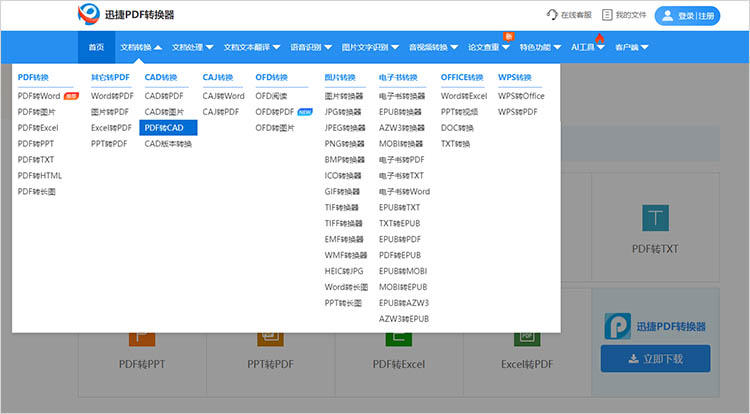Open OFD阅读 from the menu

[271, 96]
